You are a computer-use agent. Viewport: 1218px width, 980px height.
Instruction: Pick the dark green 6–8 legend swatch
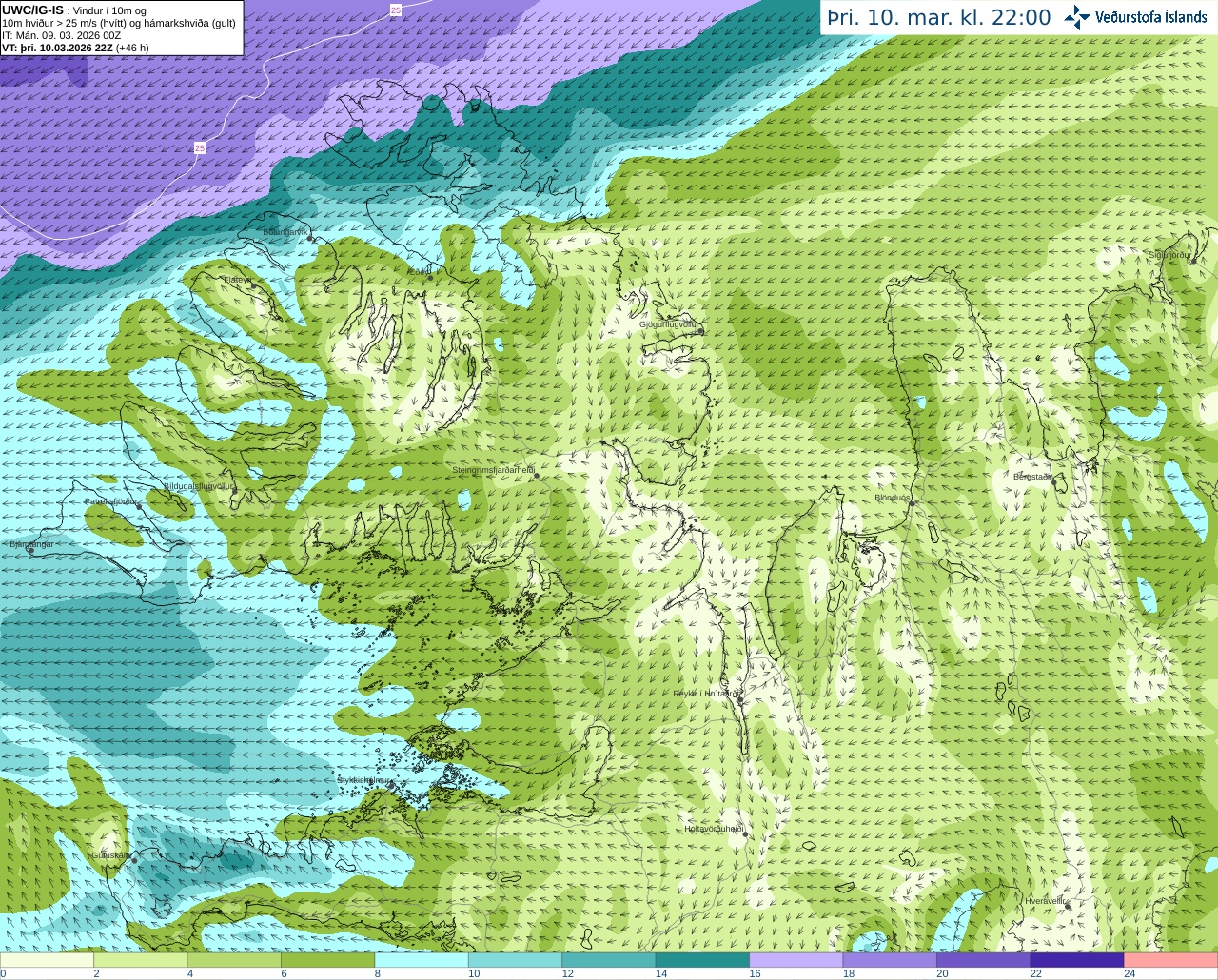(328, 960)
